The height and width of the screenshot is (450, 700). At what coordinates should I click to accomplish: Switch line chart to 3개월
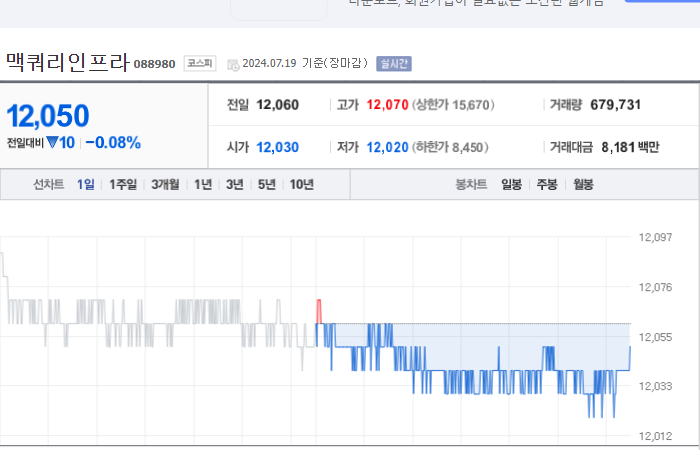(x=165, y=184)
